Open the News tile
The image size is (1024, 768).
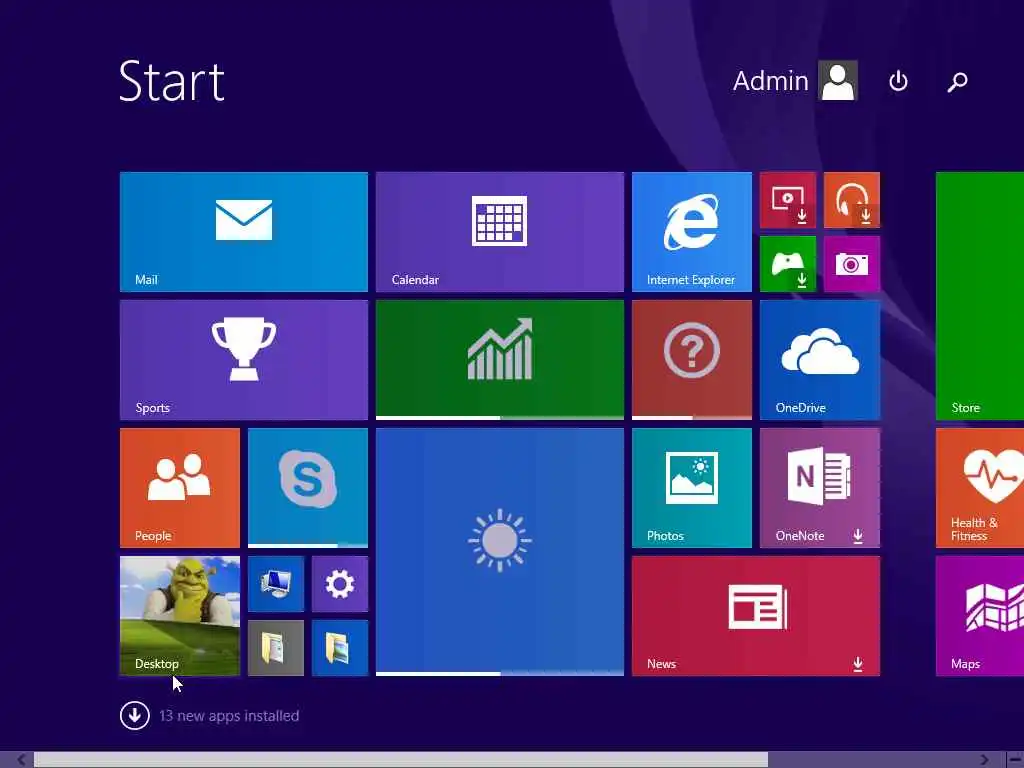[756, 616]
